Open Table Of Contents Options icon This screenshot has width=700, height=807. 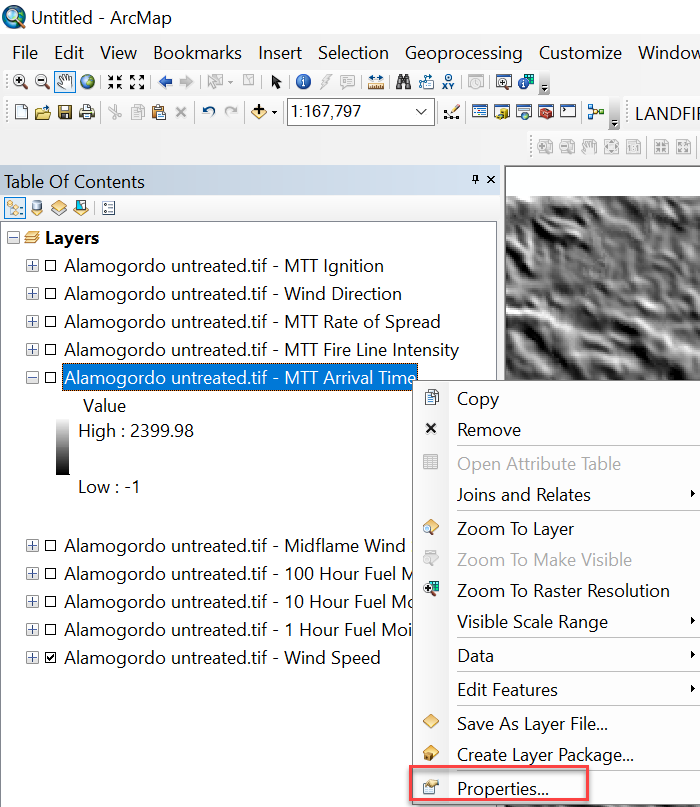(108, 208)
